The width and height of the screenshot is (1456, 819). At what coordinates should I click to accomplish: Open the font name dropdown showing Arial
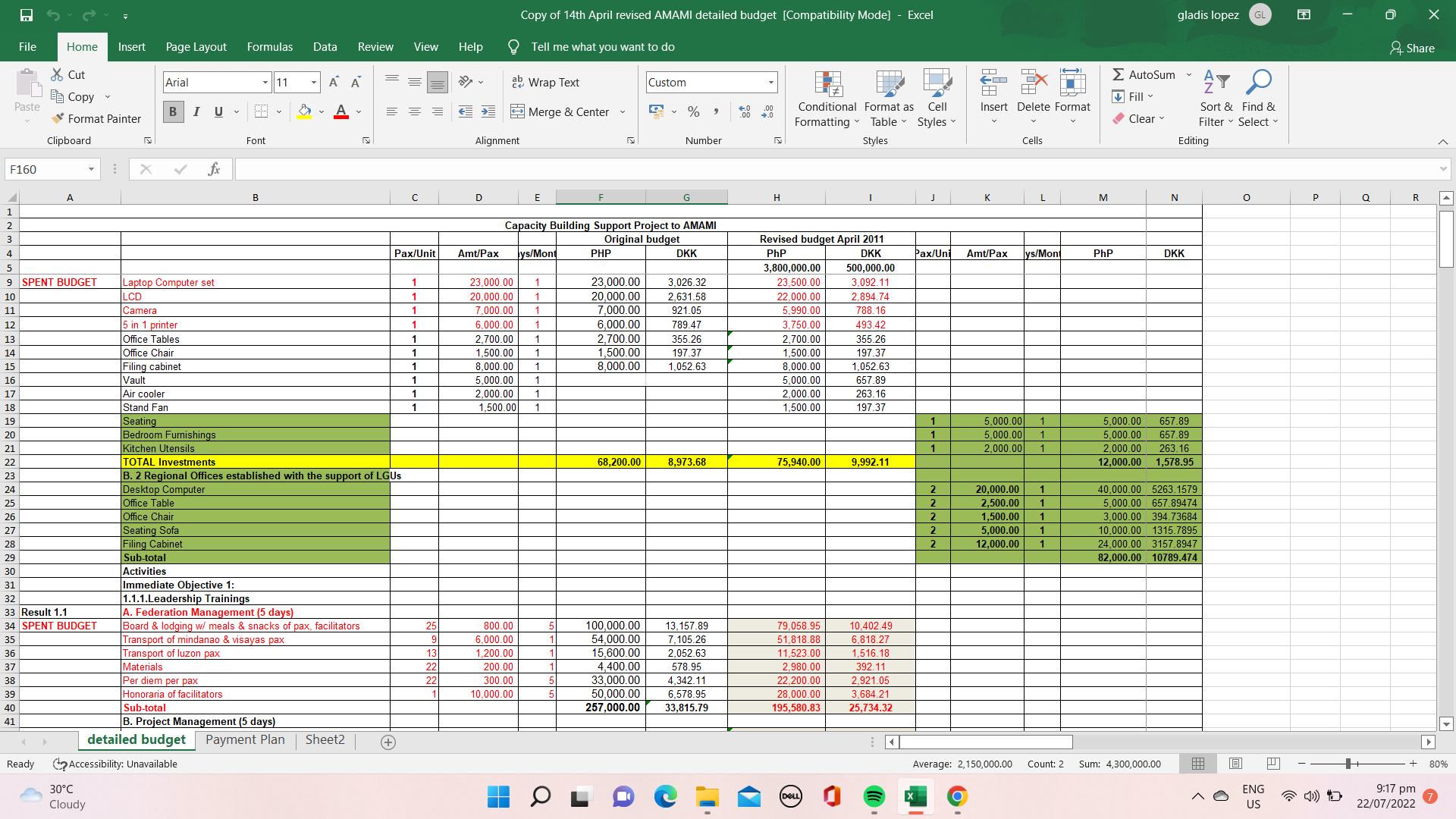[265, 82]
